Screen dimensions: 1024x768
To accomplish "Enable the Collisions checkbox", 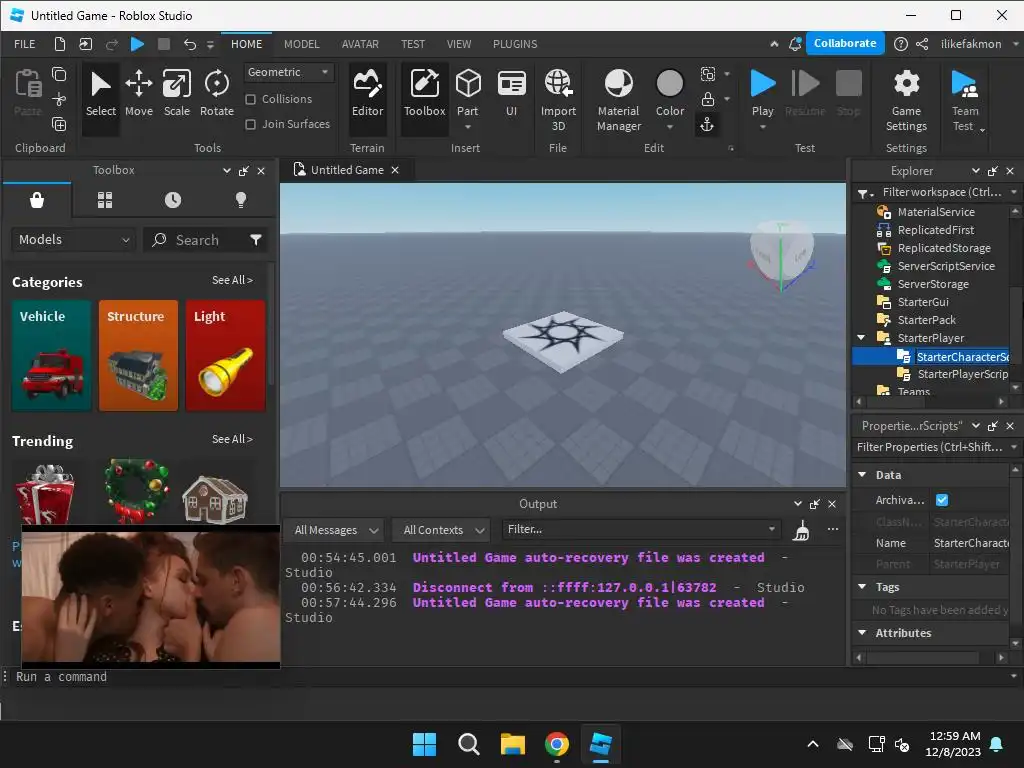I will tap(250, 99).
